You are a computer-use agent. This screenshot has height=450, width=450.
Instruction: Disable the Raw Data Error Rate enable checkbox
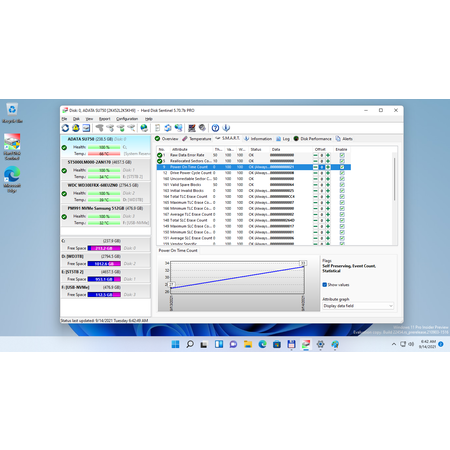click(342, 155)
